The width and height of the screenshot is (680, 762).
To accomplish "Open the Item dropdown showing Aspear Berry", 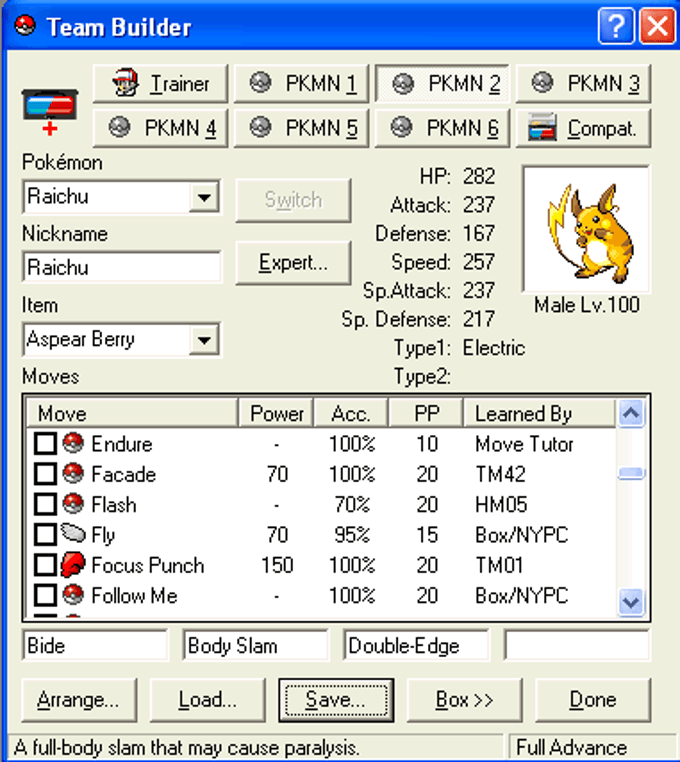I will point(204,340).
